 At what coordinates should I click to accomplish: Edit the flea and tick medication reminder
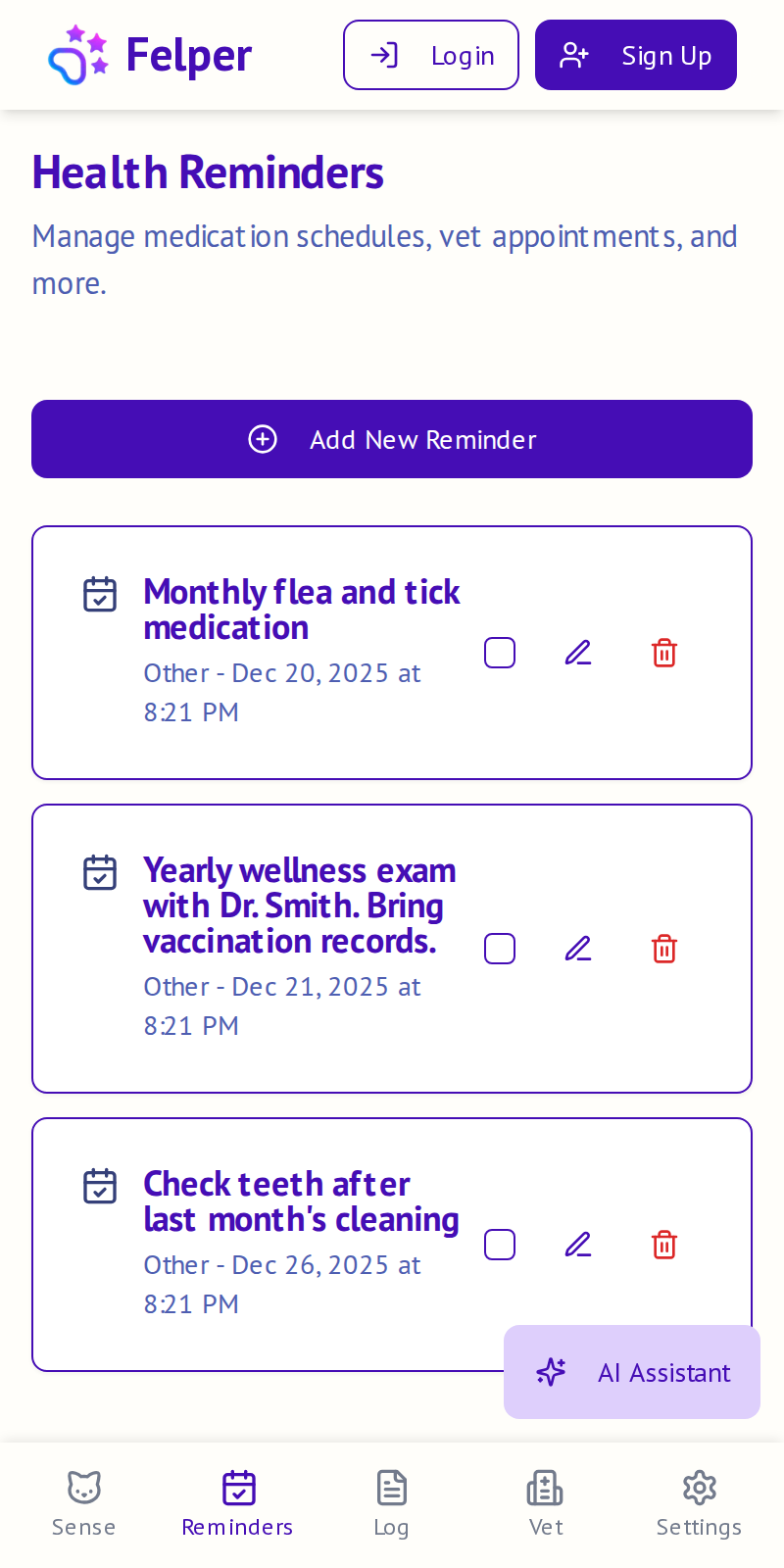(x=578, y=653)
